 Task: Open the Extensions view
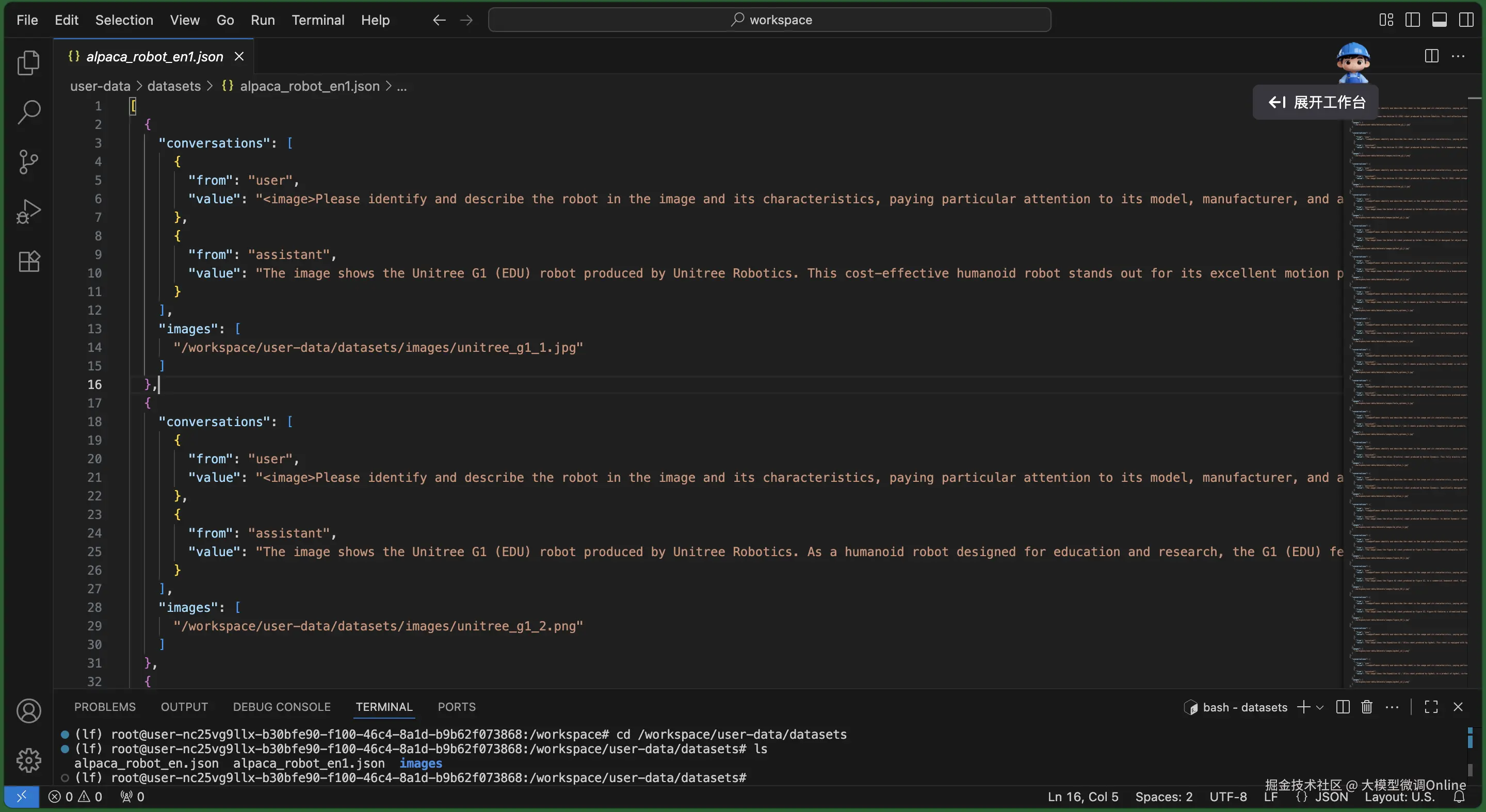(x=28, y=261)
